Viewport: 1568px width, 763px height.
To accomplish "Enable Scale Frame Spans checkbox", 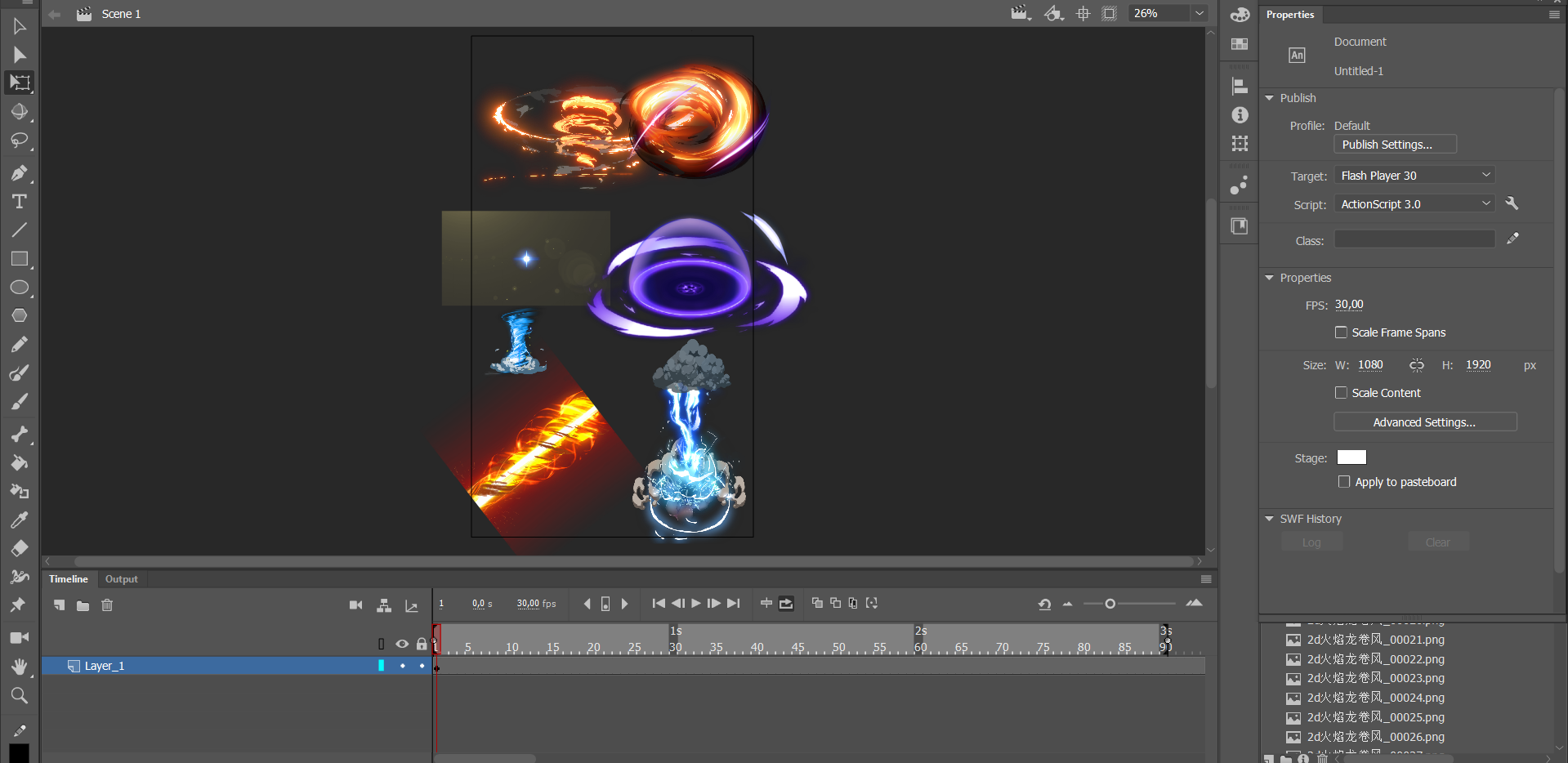I will (x=1341, y=332).
